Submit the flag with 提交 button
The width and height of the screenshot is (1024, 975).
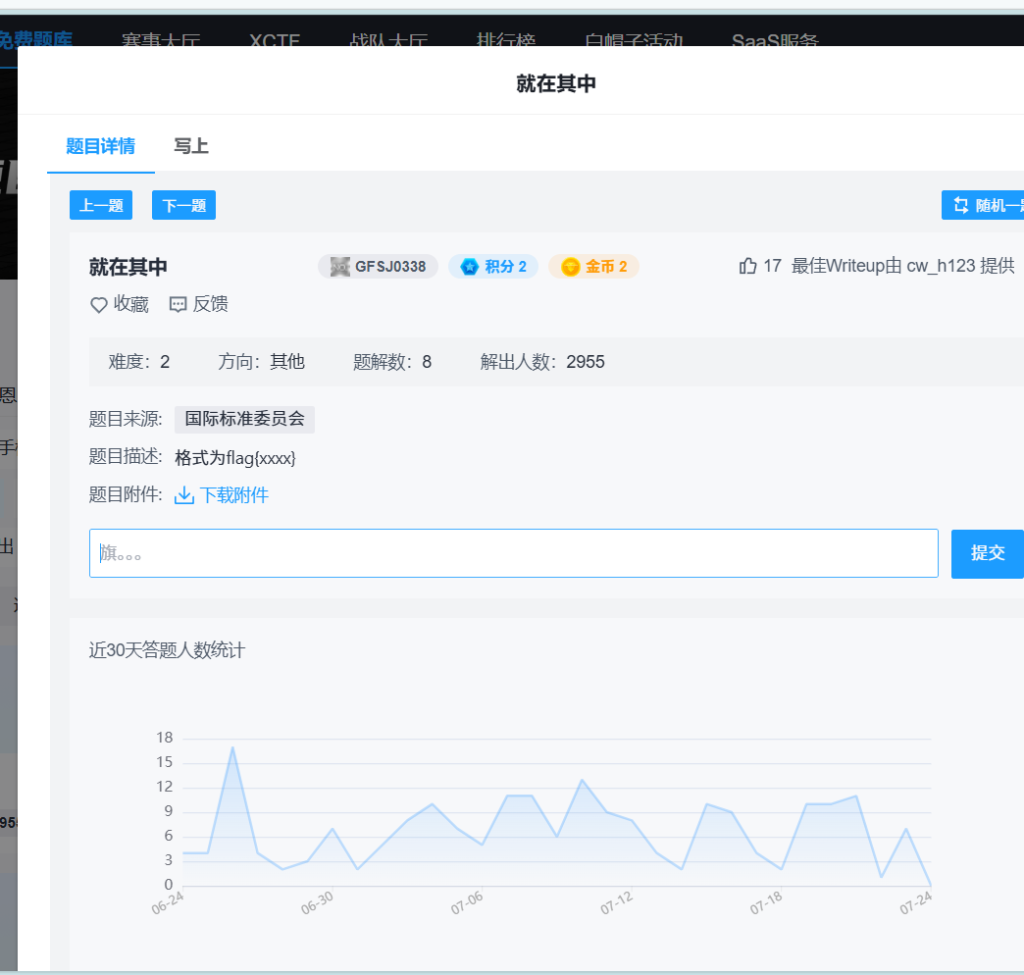[x=987, y=553]
